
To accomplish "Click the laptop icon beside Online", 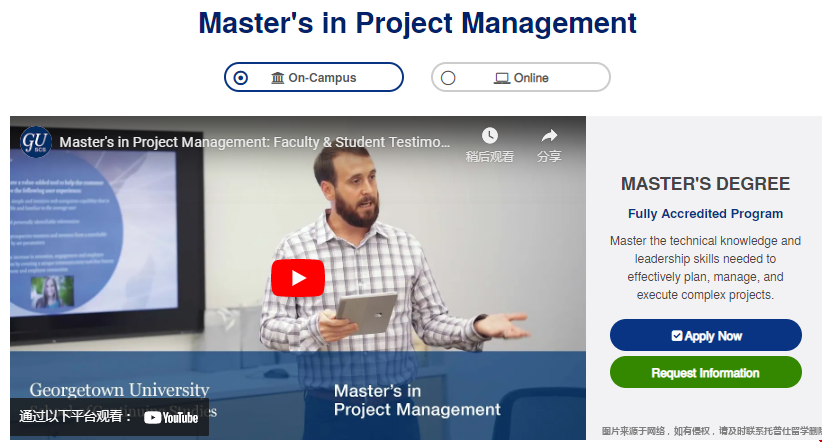I will 502,78.
